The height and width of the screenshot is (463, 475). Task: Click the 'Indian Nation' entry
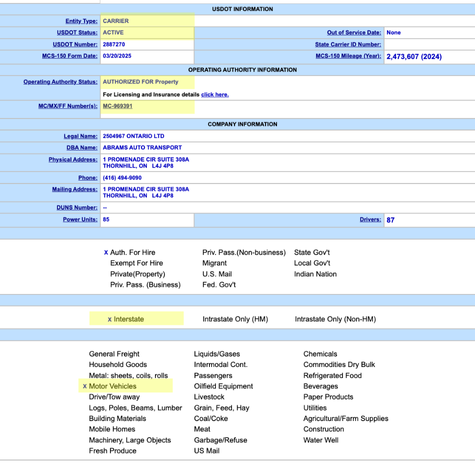(315, 274)
